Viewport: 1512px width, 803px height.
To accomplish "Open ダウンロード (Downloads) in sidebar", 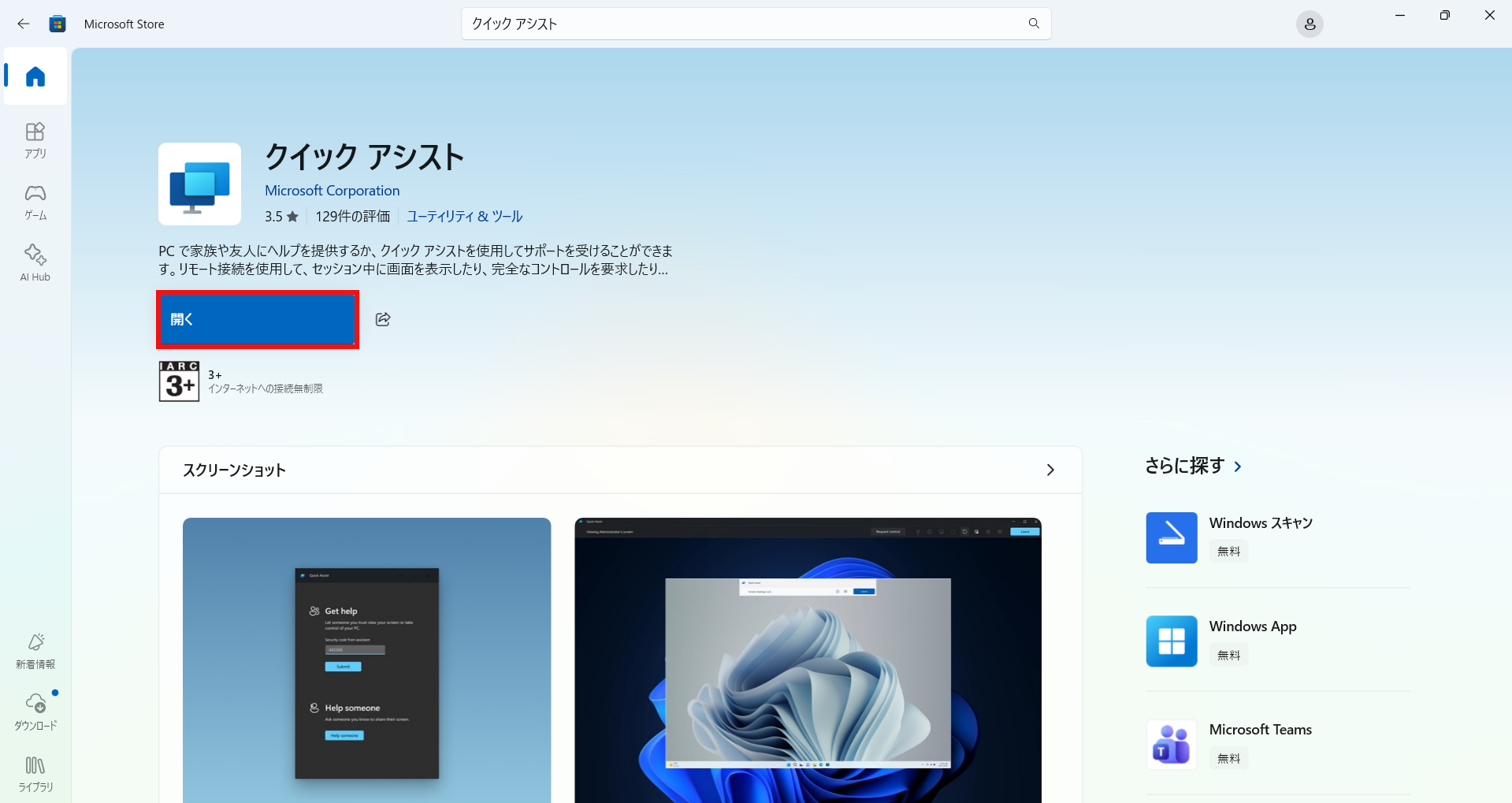I will [x=35, y=712].
